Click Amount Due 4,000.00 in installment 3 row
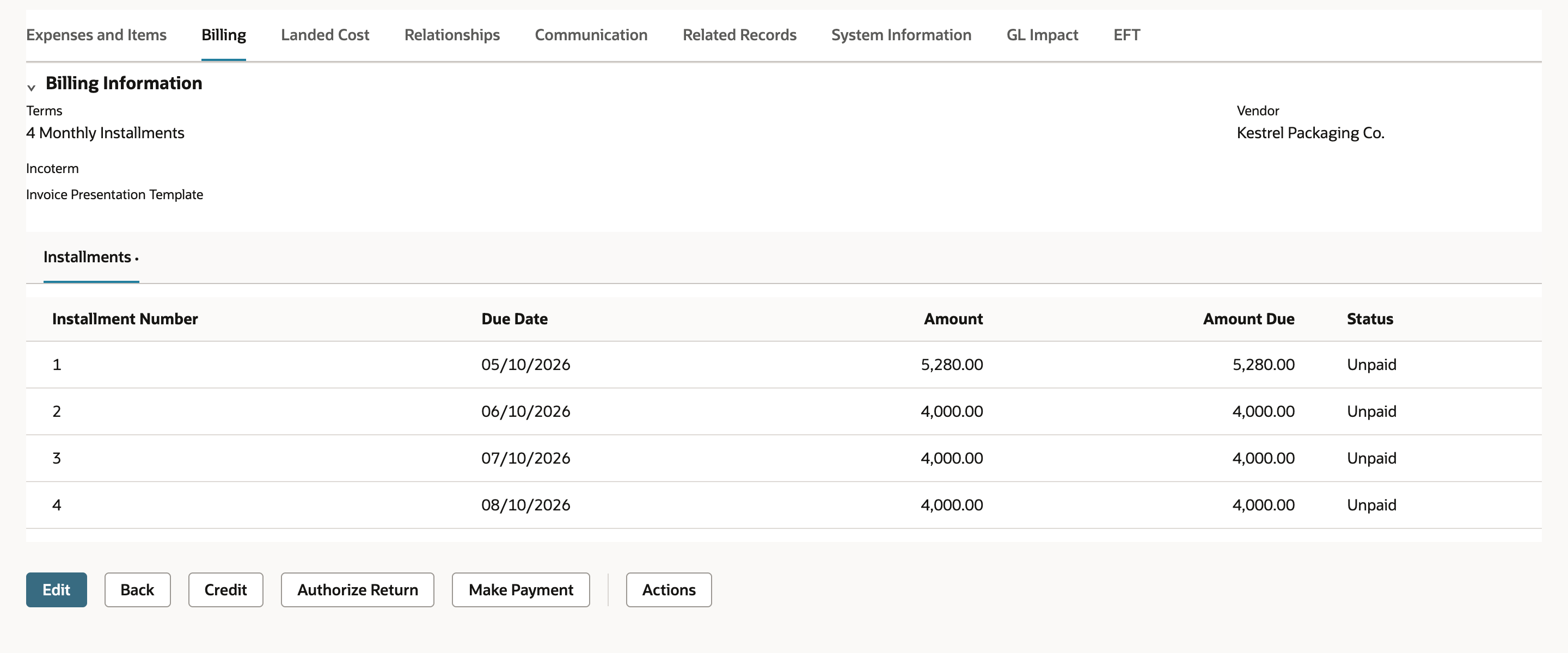1568x653 pixels. [x=1263, y=458]
